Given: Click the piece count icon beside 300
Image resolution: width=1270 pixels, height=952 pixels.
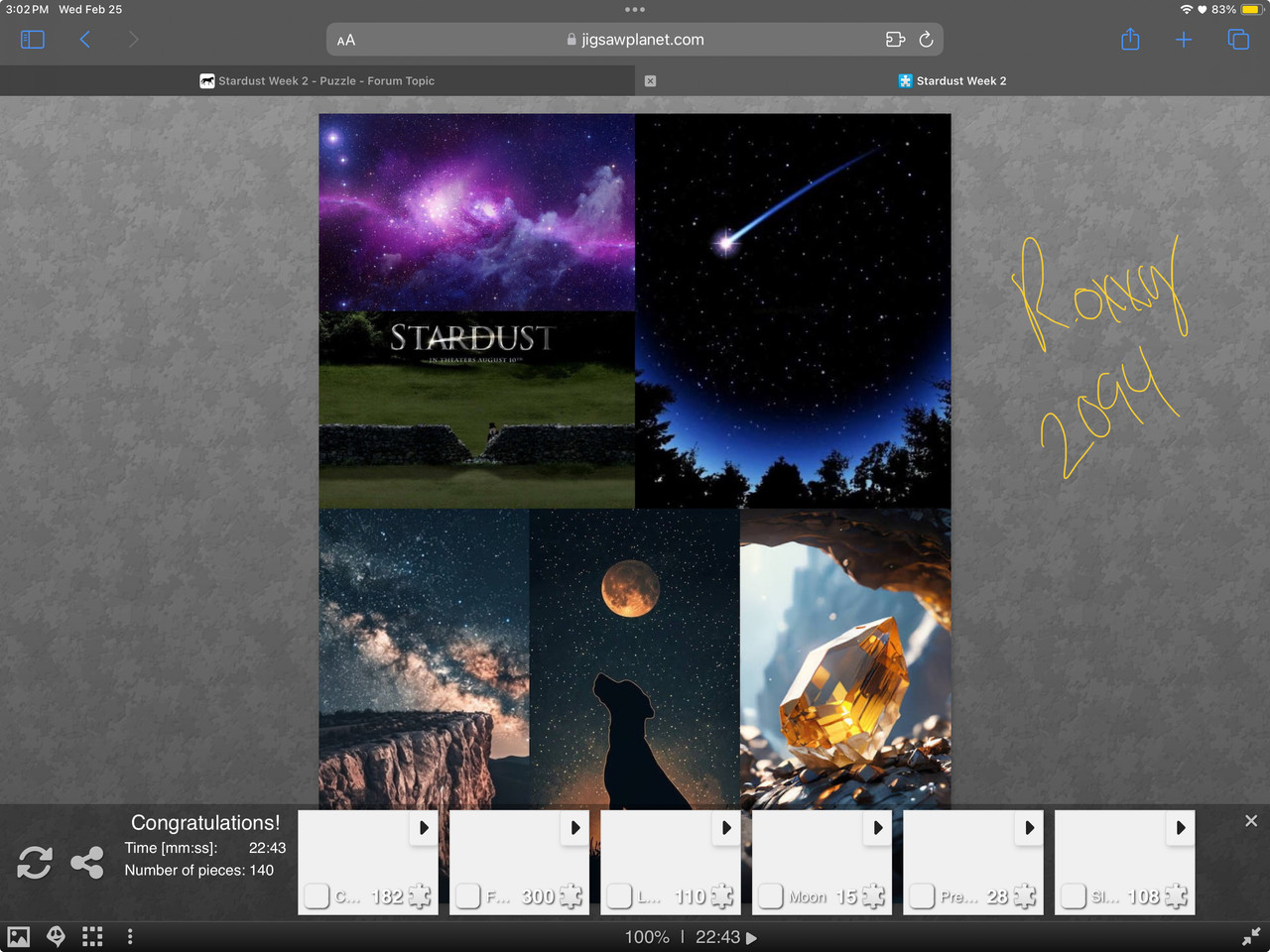Looking at the screenshot, I should (x=571, y=896).
